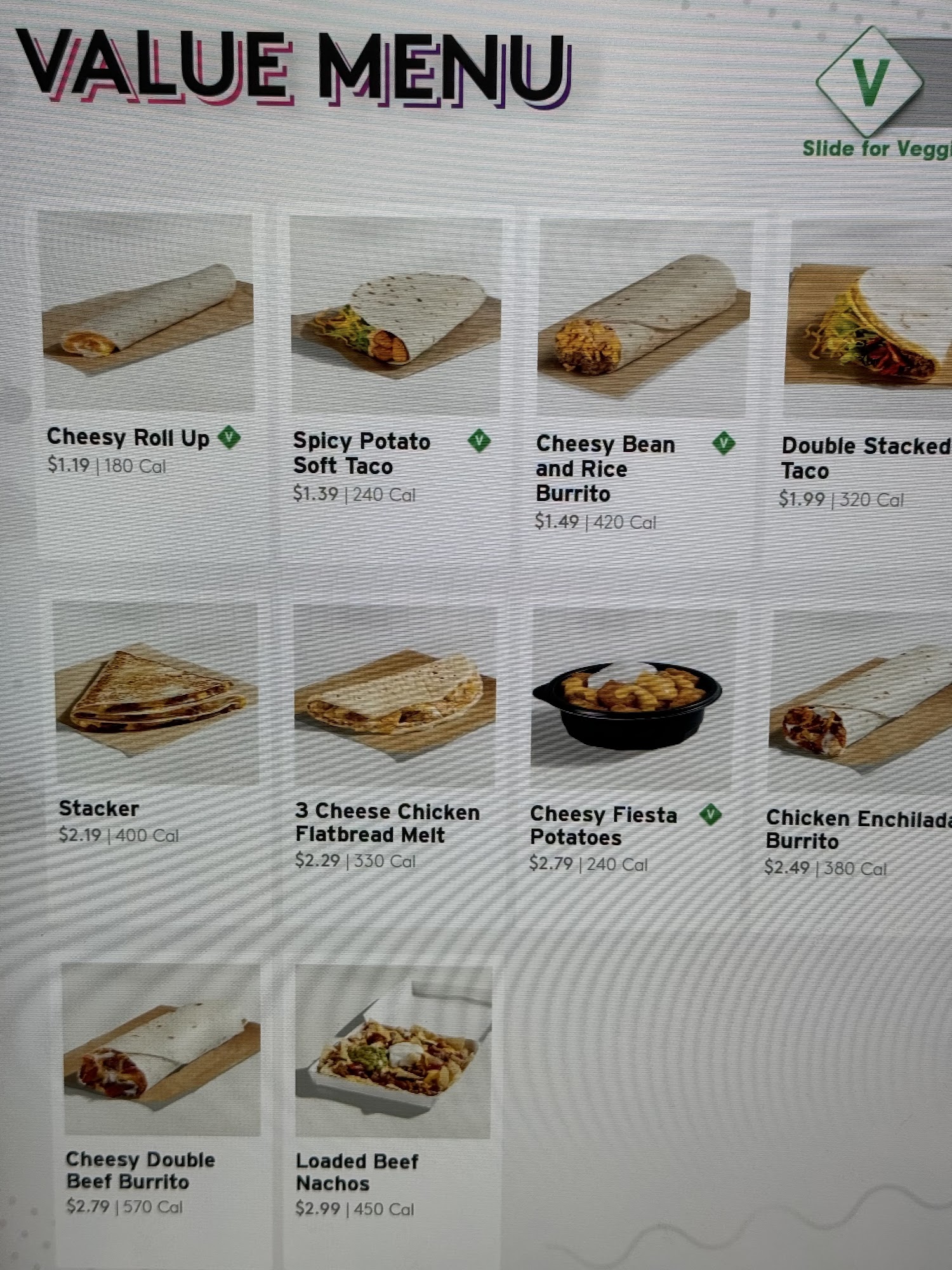
Task: Tap the green V diamond veggie icon
Action: (x=869, y=81)
